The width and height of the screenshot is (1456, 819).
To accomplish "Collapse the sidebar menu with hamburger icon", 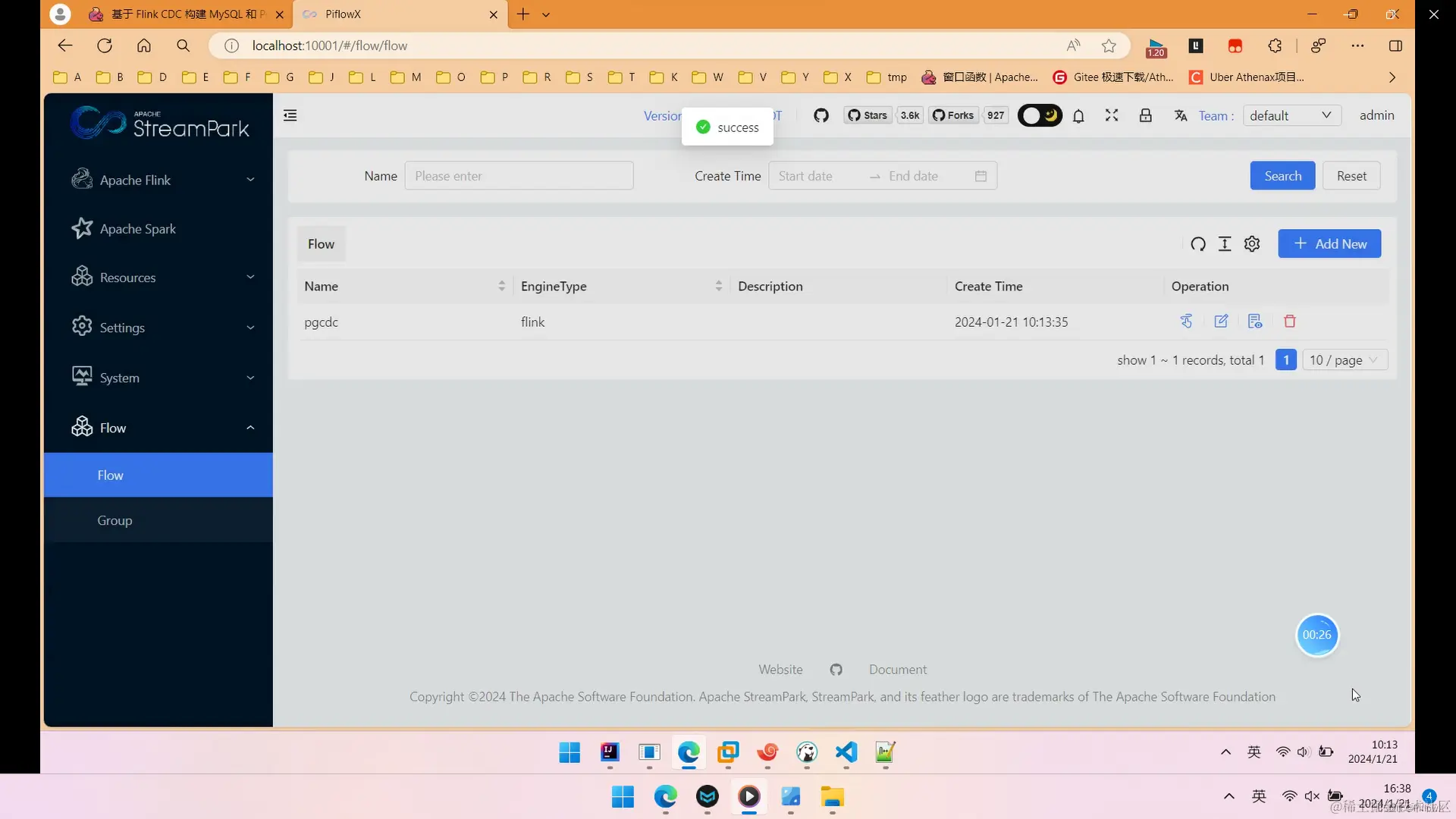I will coord(290,115).
